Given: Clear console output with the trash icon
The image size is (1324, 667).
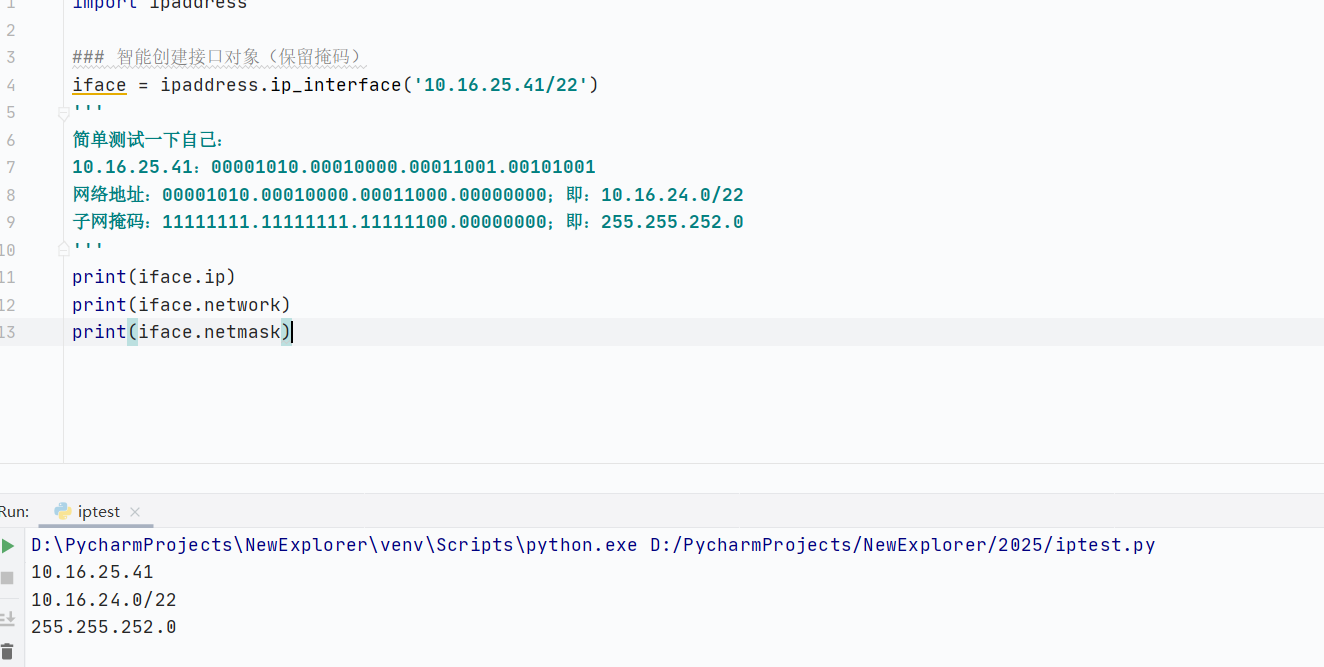Looking at the screenshot, I should point(8,651).
